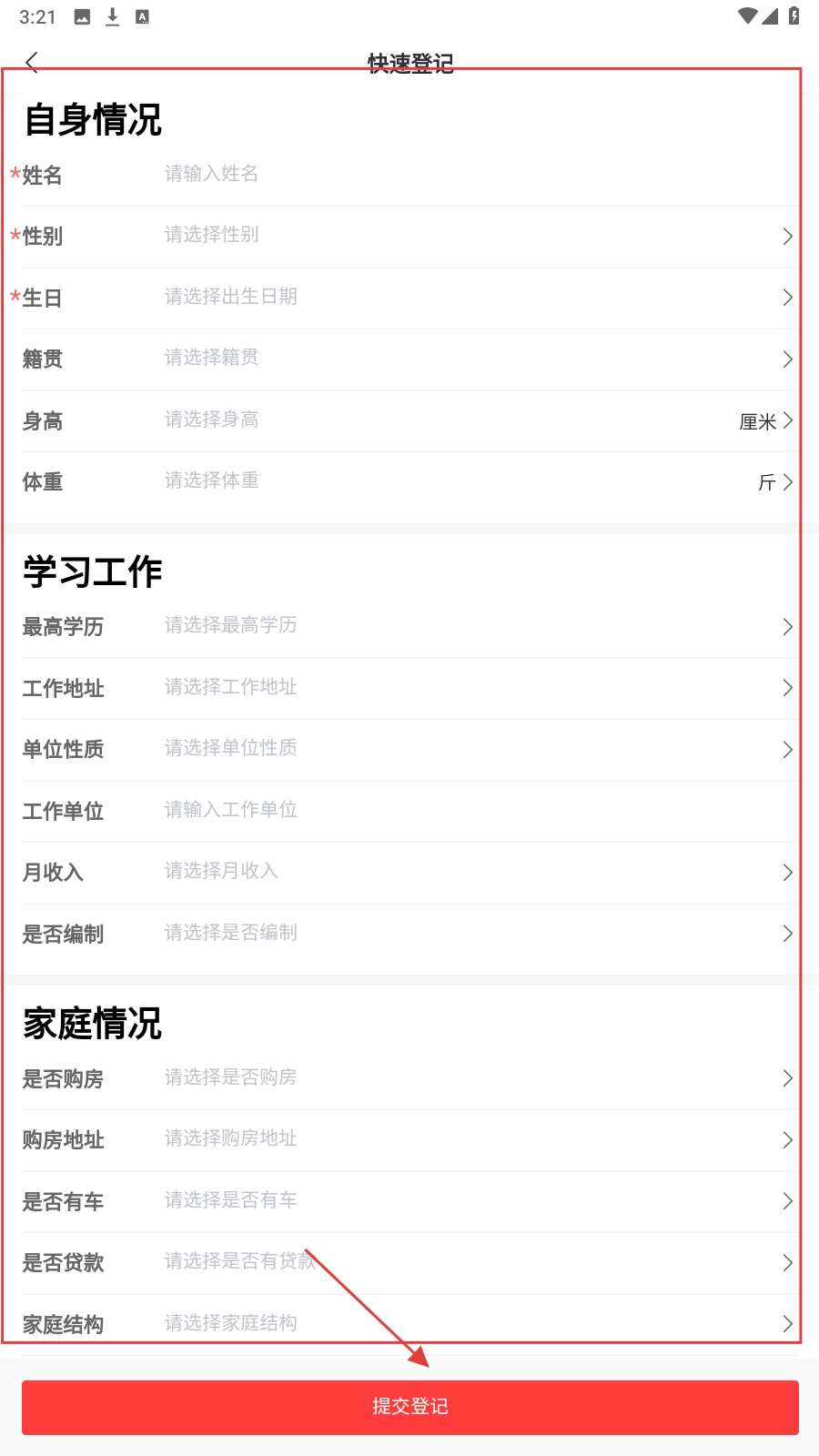The height and width of the screenshot is (1456, 819).
Task: Expand the 籍贯 selection chevron
Action: tap(787, 359)
